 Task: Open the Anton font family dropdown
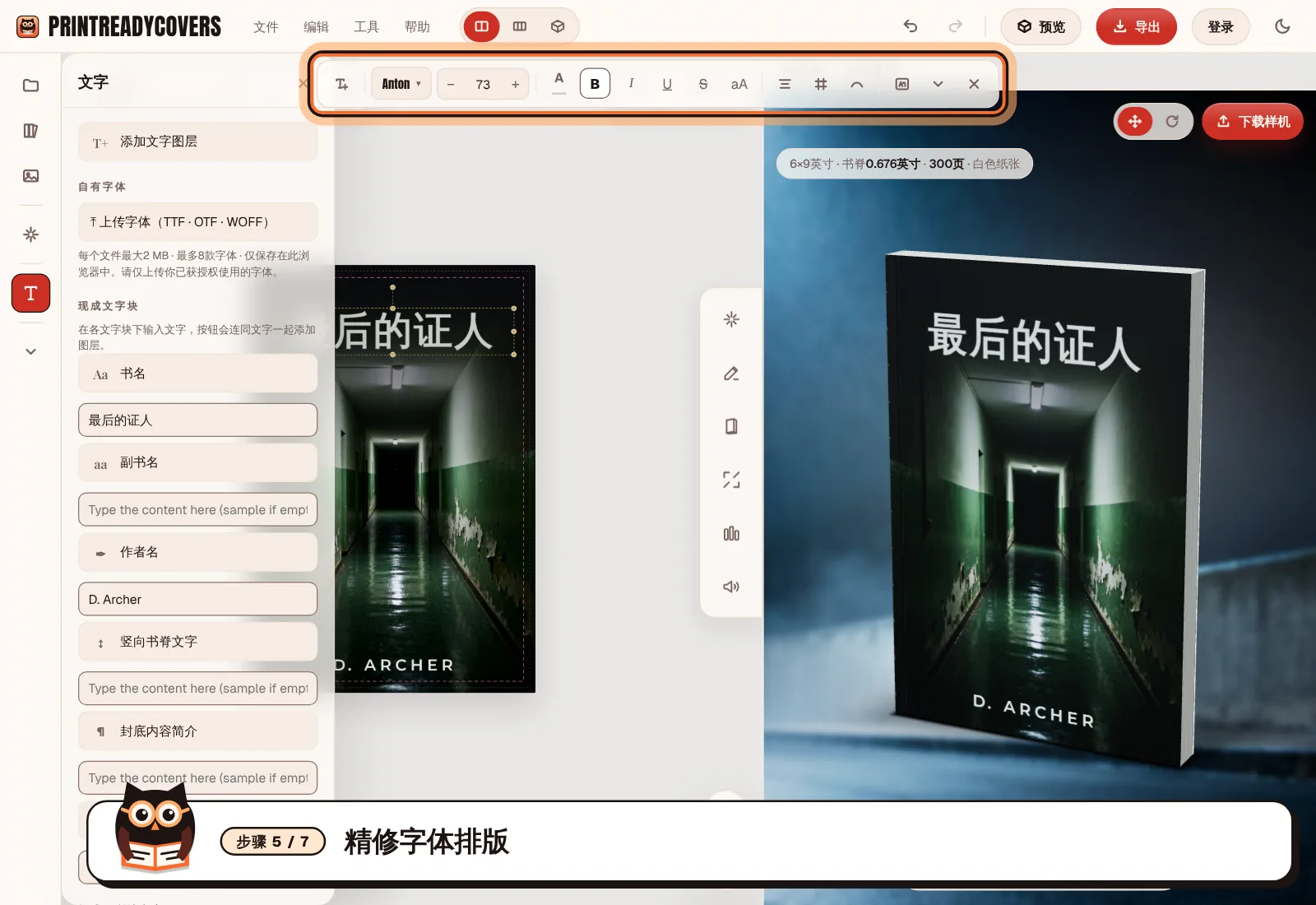401,84
